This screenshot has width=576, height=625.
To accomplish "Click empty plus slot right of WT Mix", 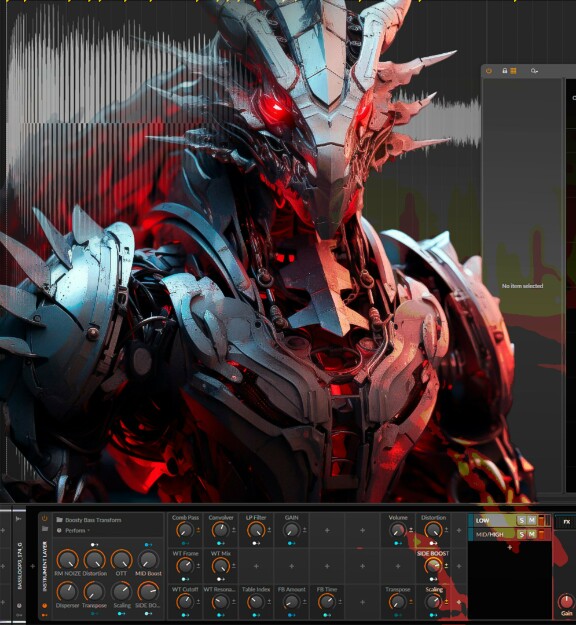I will (x=256, y=566).
